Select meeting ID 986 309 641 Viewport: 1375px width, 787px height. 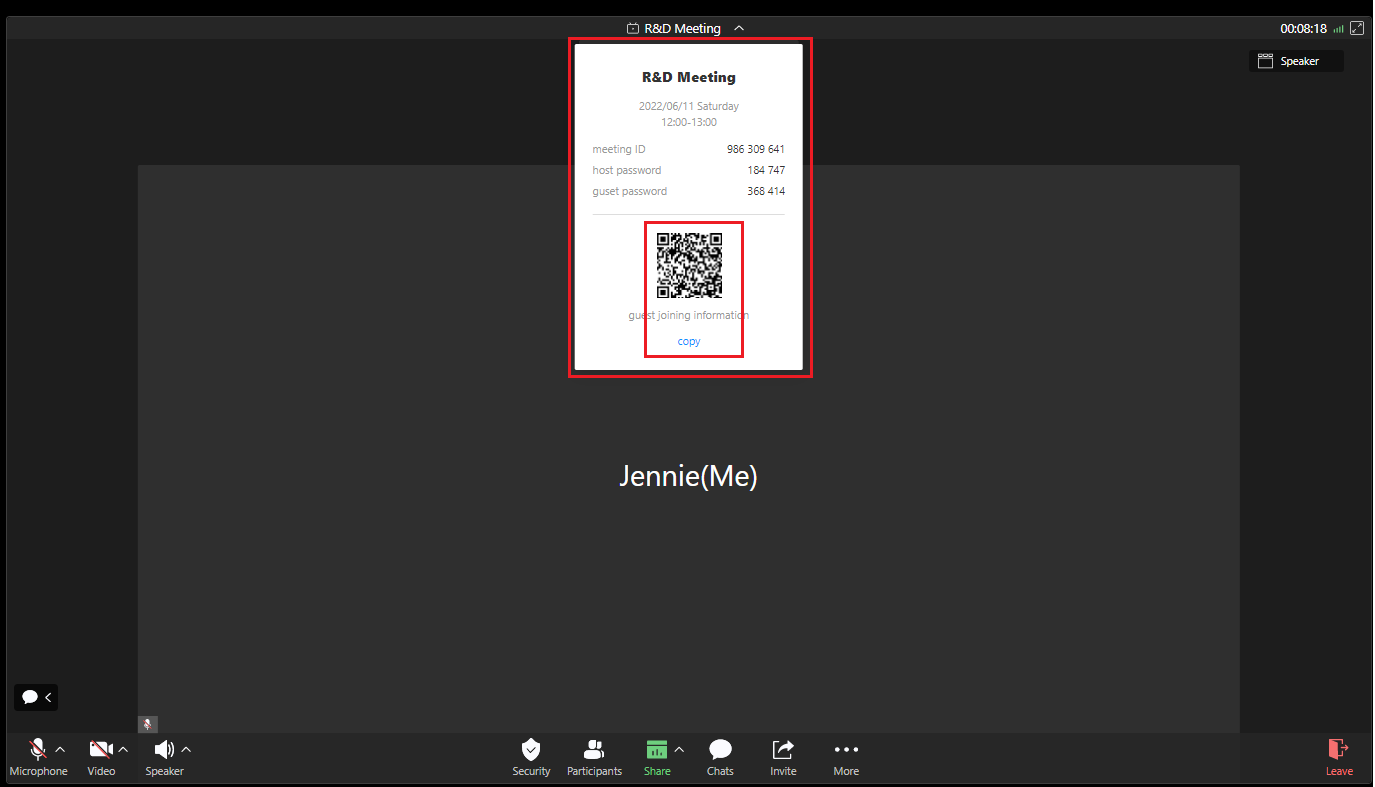point(756,149)
